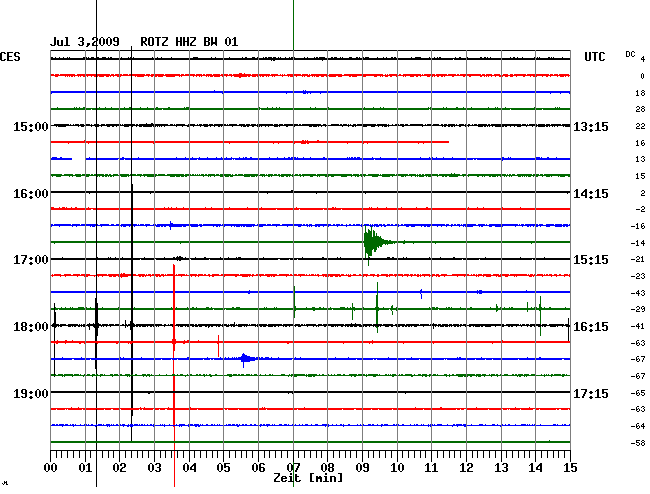The width and height of the screenshot is (650, 494).
Task: Click the DC offset value -65
Action: click(638, 393)
